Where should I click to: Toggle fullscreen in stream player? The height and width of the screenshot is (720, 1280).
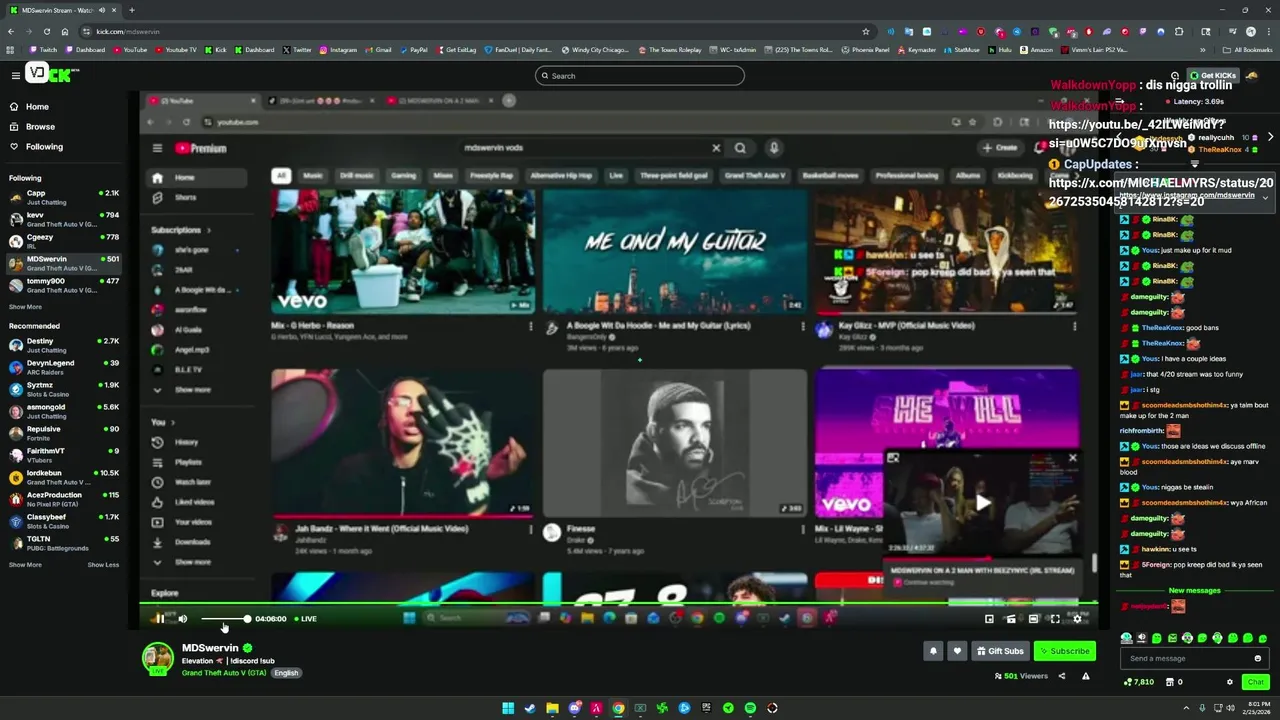1055,619
